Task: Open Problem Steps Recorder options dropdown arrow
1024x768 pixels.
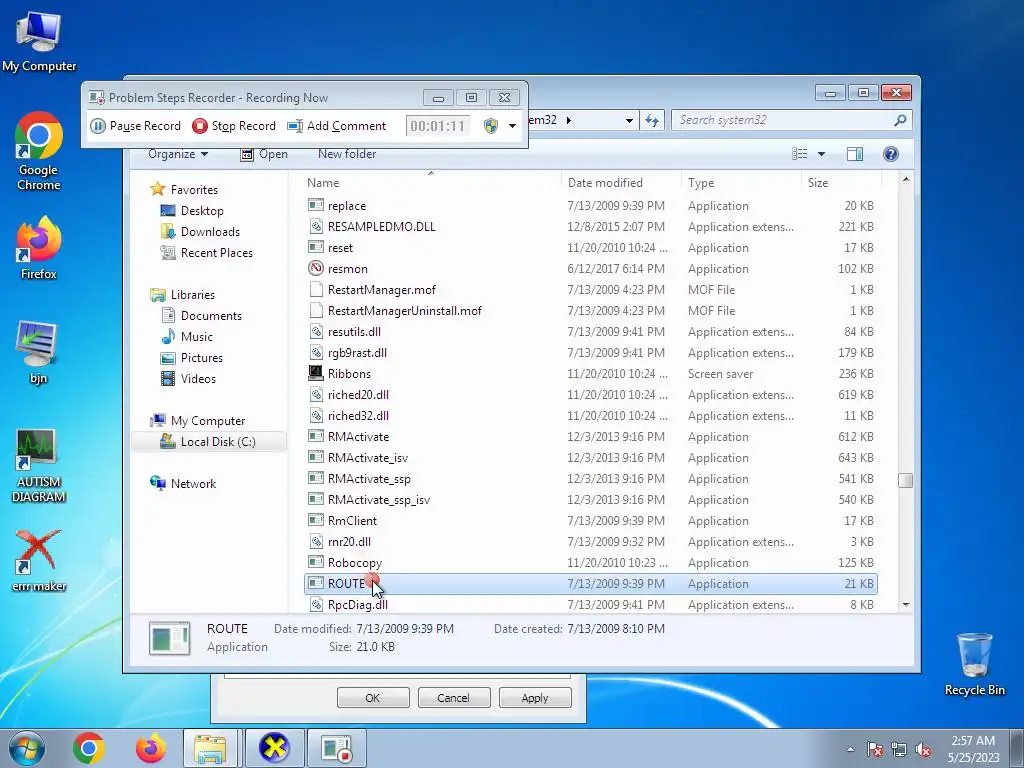Action: pyautogui.click(x=513, y=126)
